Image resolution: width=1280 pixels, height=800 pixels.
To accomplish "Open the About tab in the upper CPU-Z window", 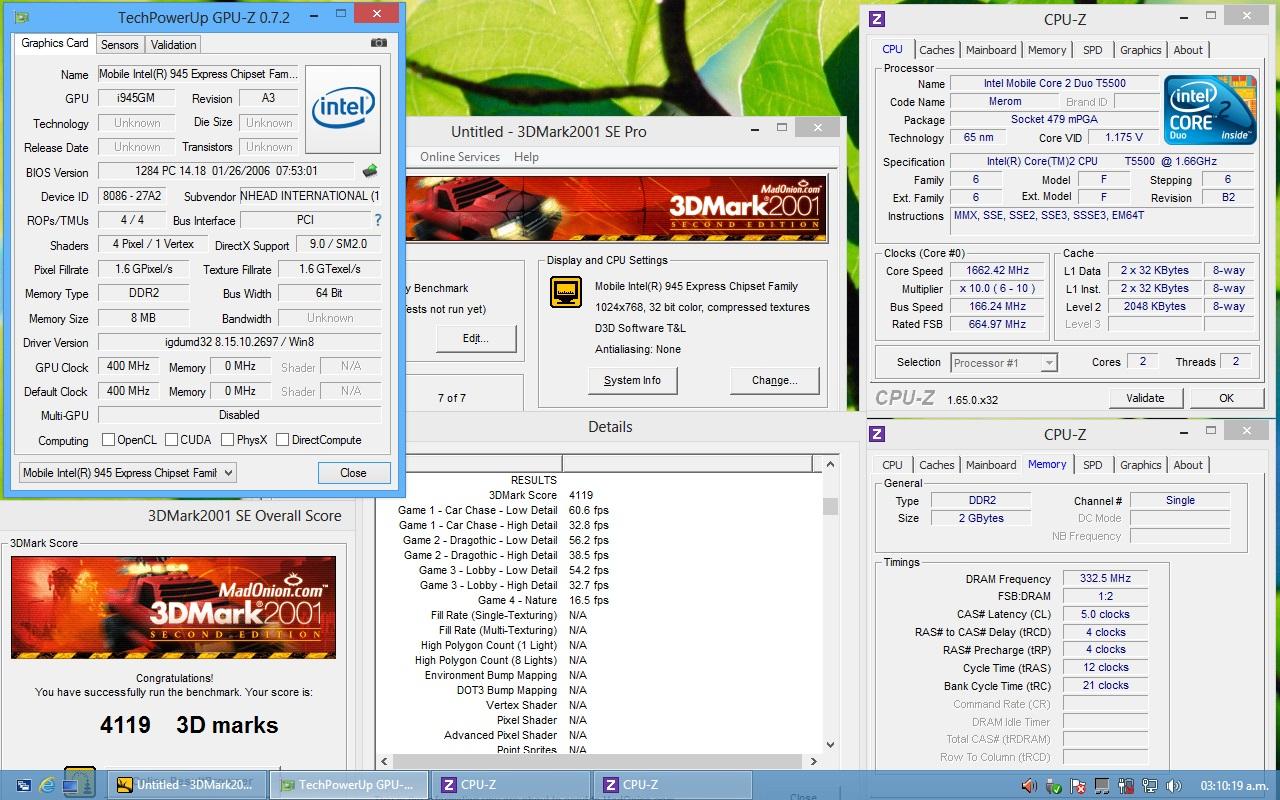I will tap(1188, 50).
